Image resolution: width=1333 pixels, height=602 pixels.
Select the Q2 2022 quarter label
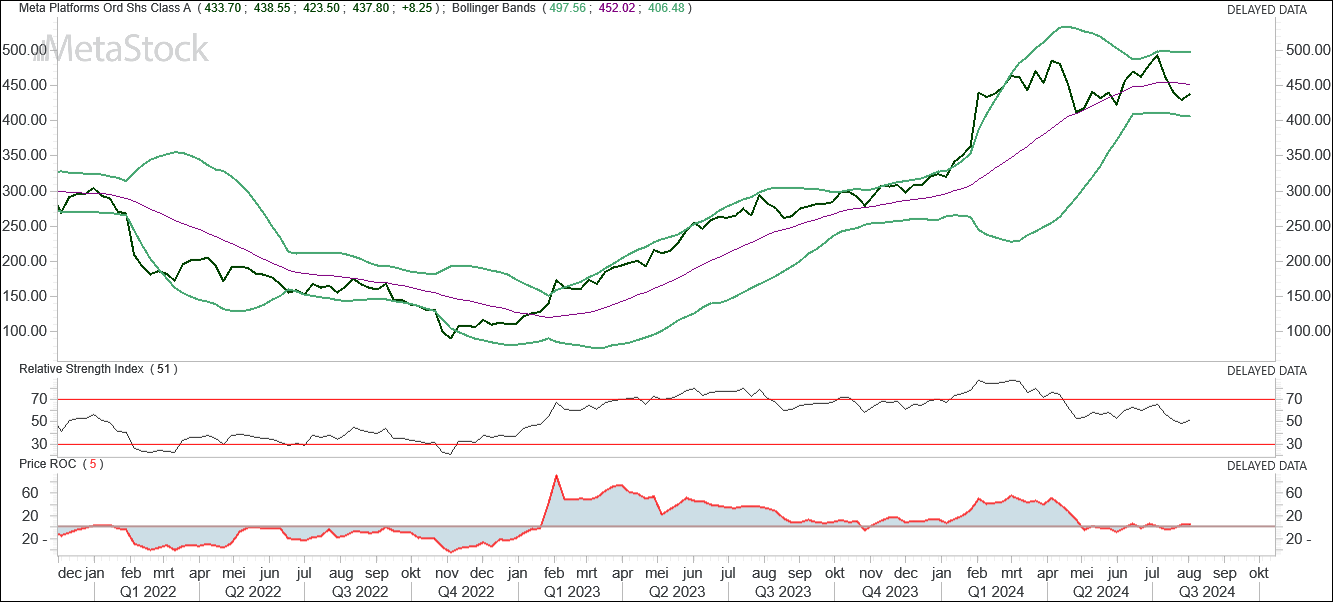(251, 591)
